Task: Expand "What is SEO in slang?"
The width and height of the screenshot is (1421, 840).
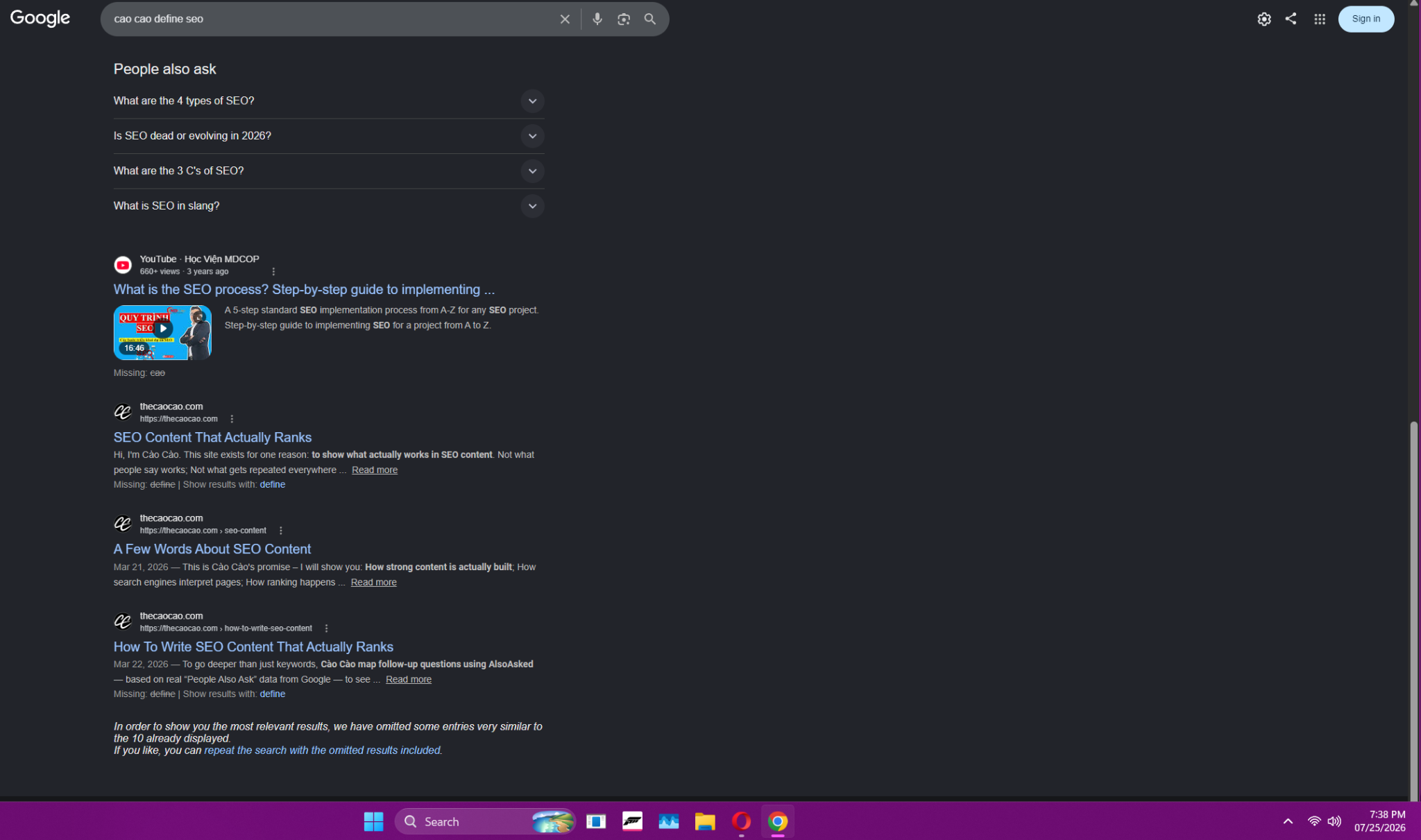Action: (329, 206)
